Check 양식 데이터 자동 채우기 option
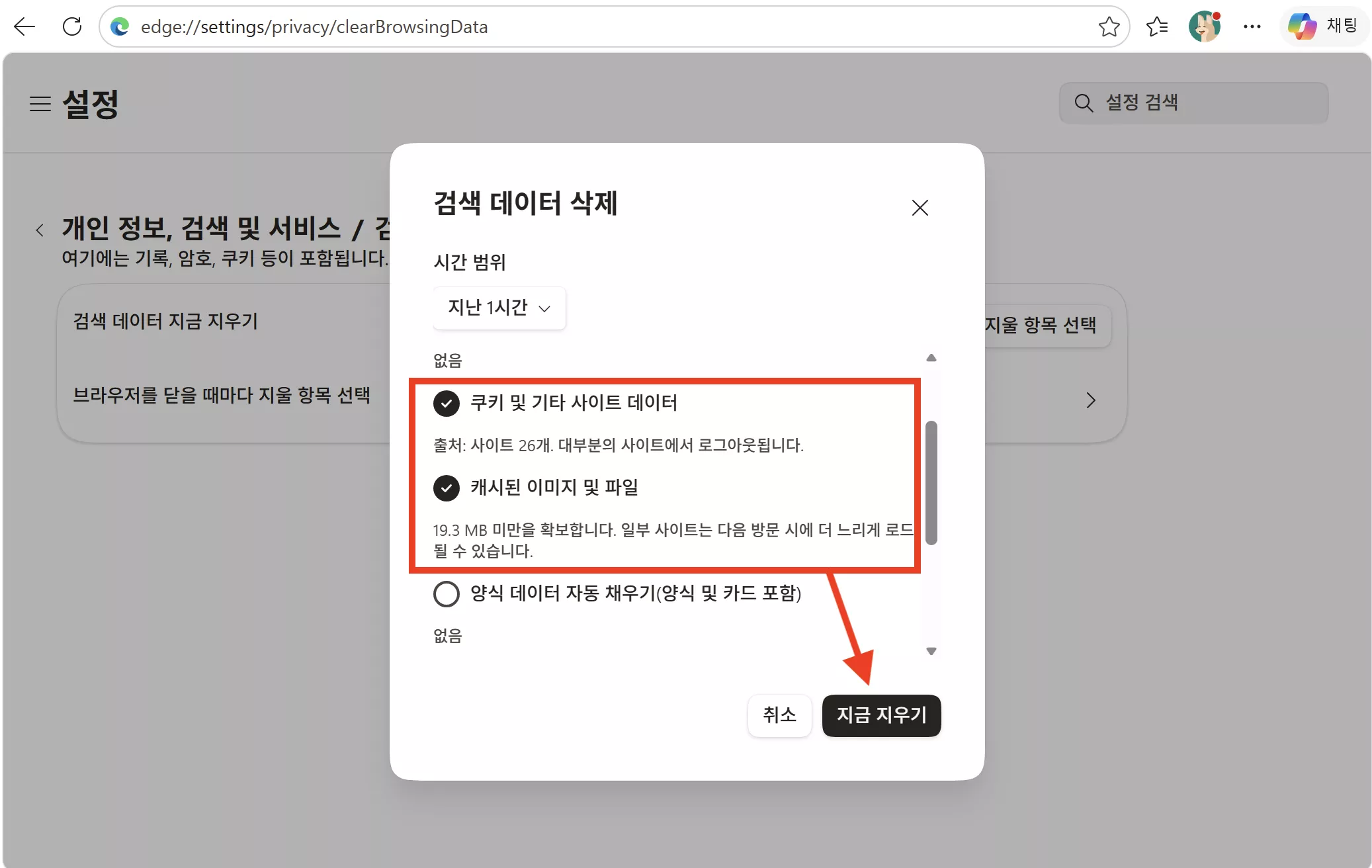 pyautogui.click(x=447, y=594)
